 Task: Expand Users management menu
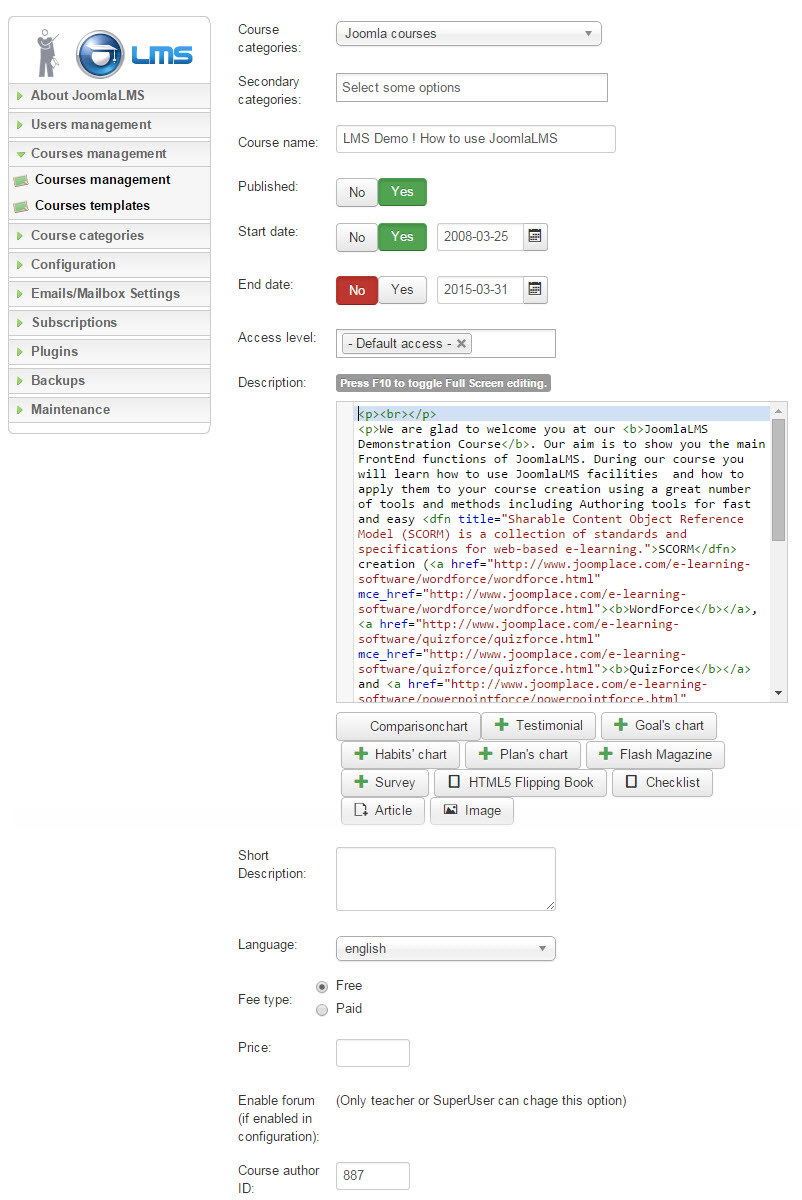click(110, 125)
